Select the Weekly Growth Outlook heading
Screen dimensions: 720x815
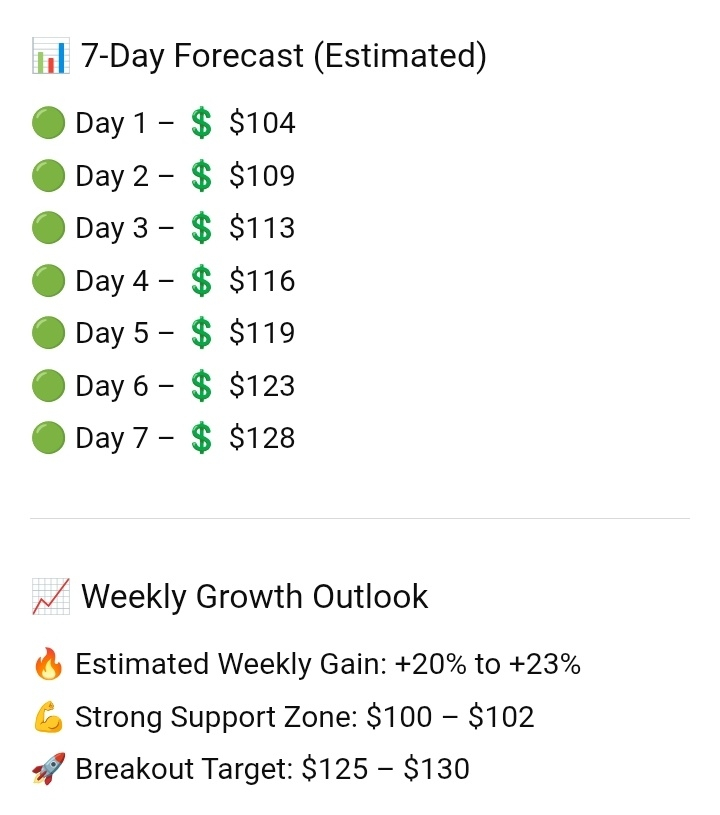[255, 597]
